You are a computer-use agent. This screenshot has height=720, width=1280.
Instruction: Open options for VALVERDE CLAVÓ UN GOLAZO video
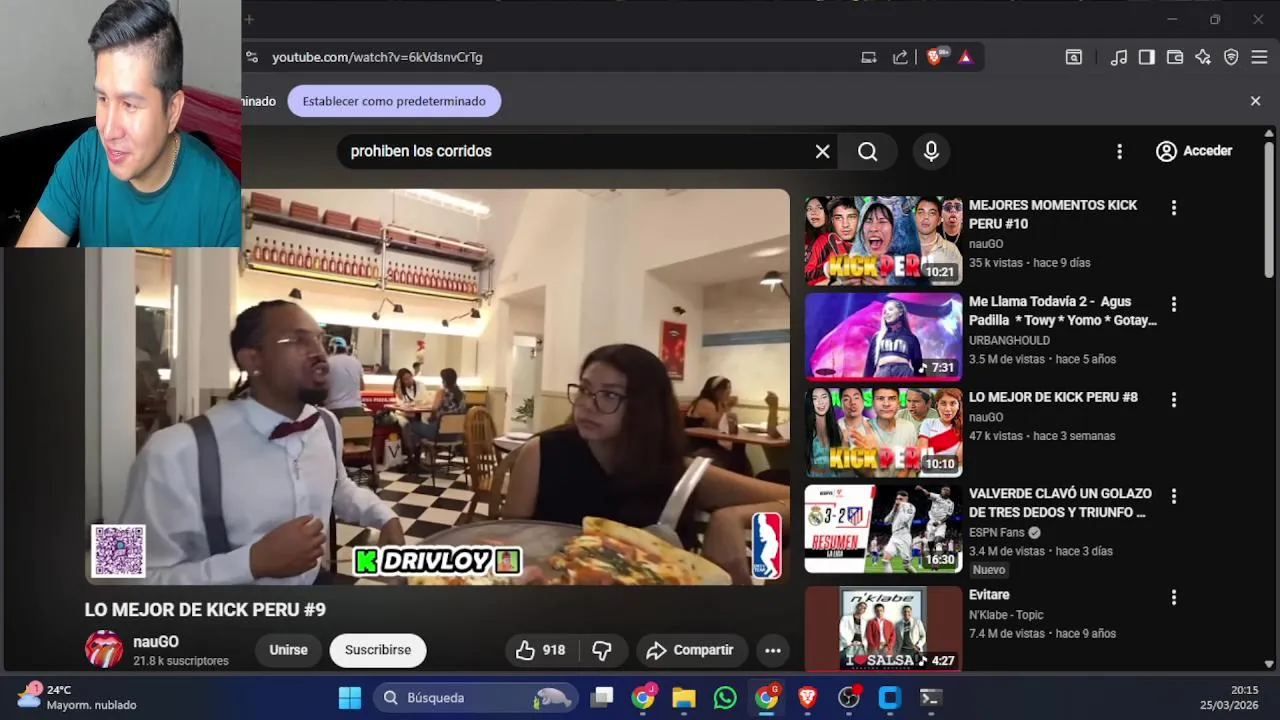coord(1174,496)
